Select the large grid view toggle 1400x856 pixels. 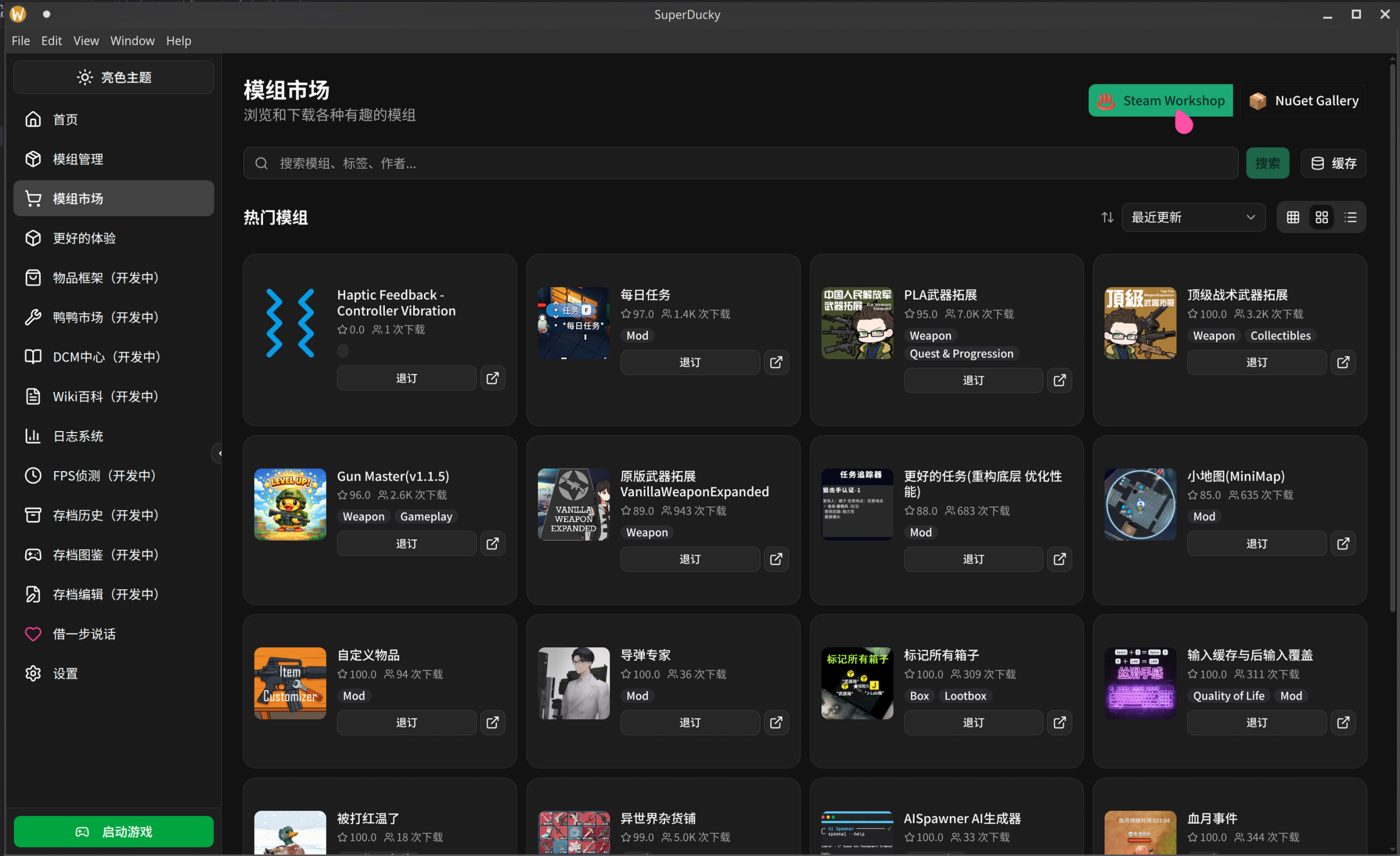coord(1321,217)
